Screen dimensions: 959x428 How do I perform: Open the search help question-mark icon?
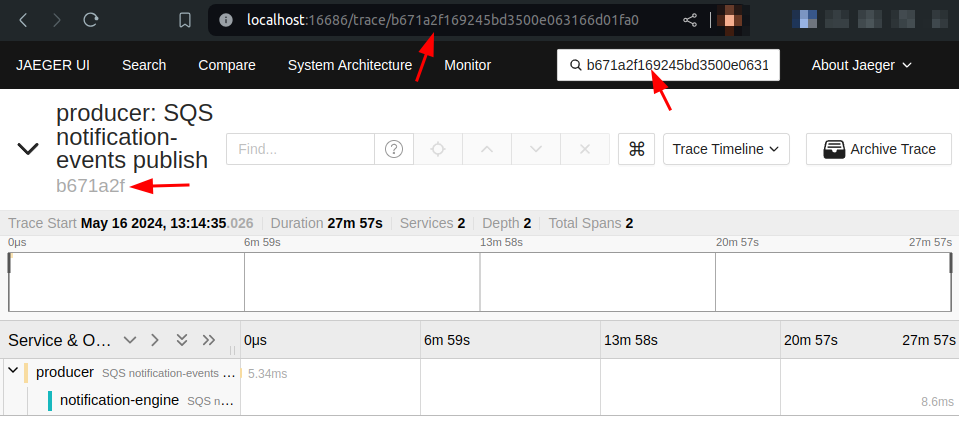pos(394,149)
